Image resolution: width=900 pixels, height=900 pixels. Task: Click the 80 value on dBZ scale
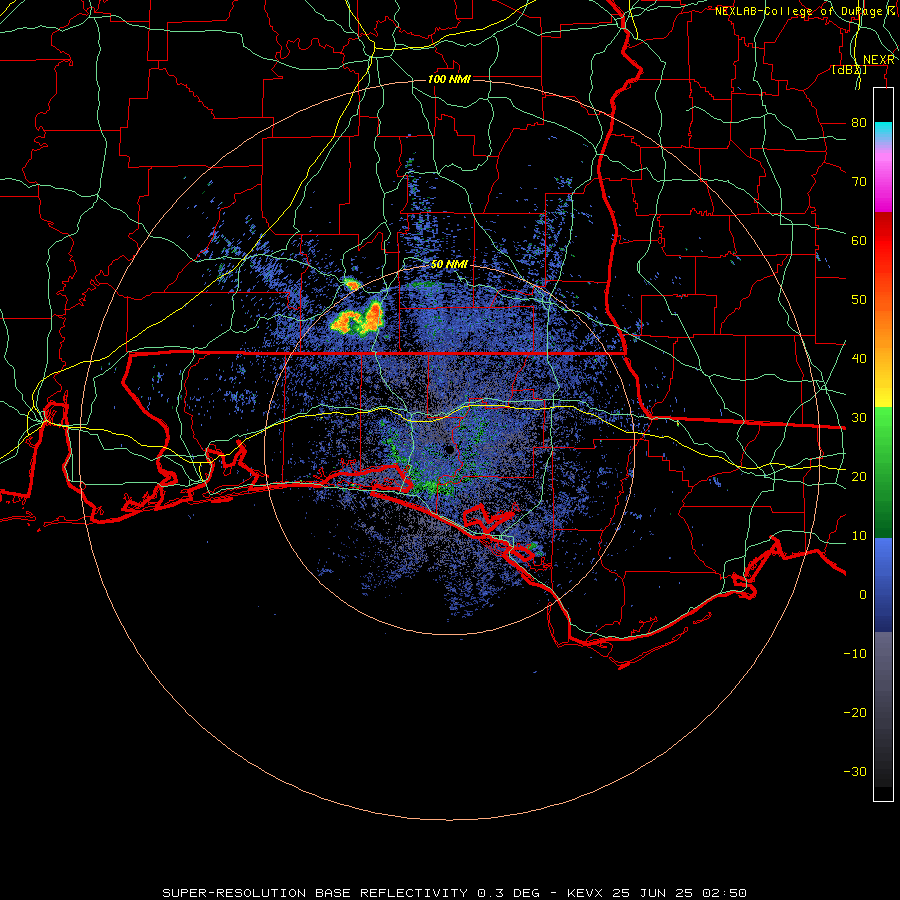pyautogui.click(x=859, y=122)
